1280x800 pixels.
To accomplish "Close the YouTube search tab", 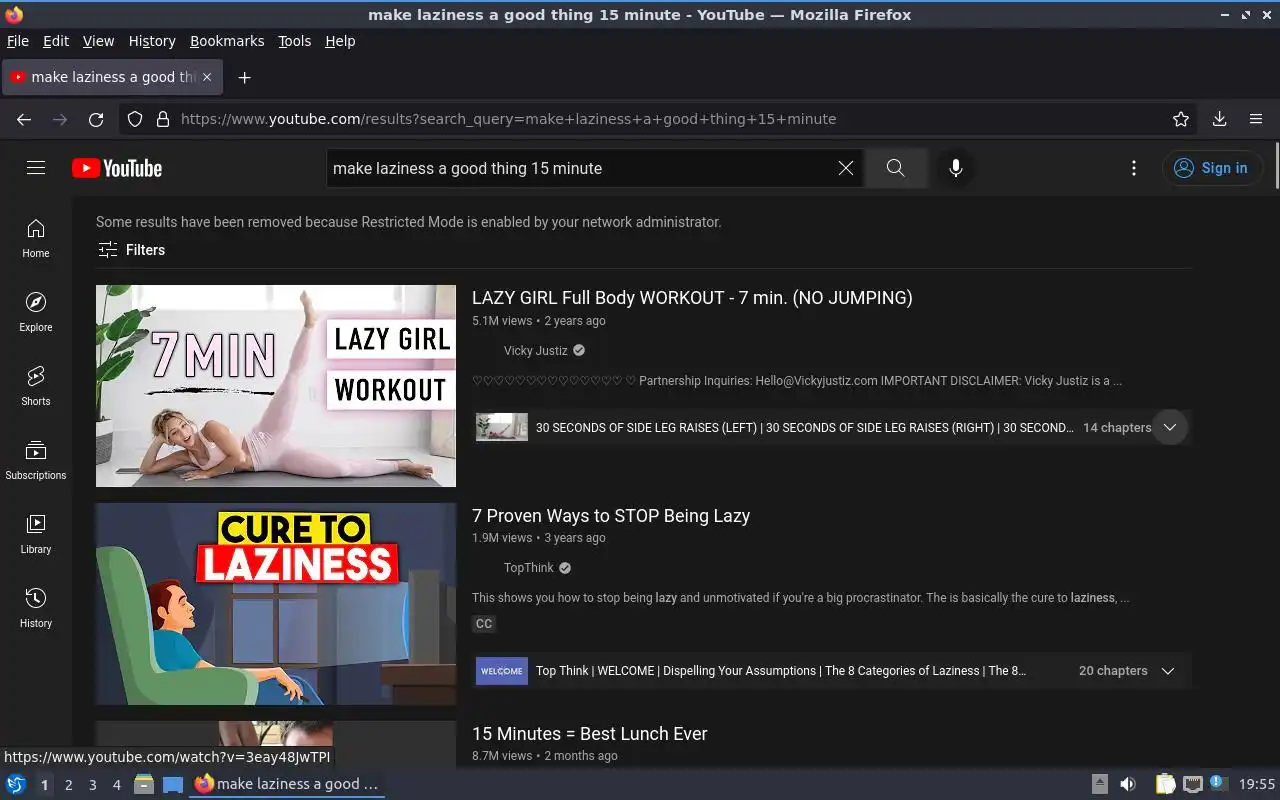I will (207, 77).
